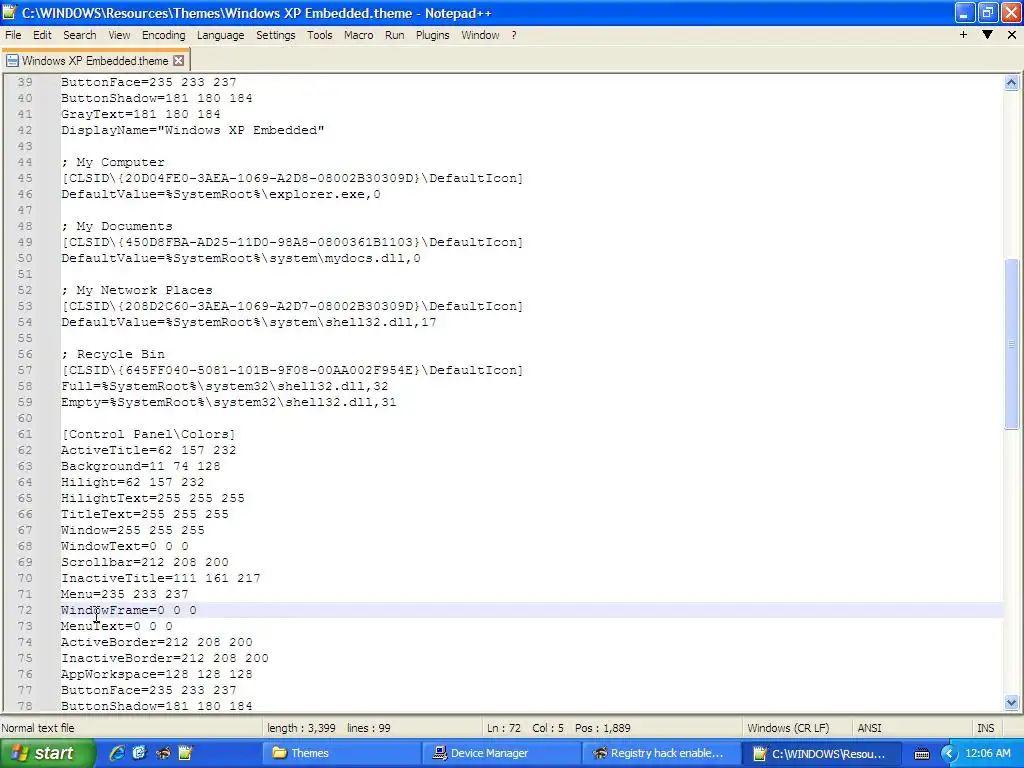
Task: Click the AppWorkspace=128 128 128 line
Action: (157, 674)
